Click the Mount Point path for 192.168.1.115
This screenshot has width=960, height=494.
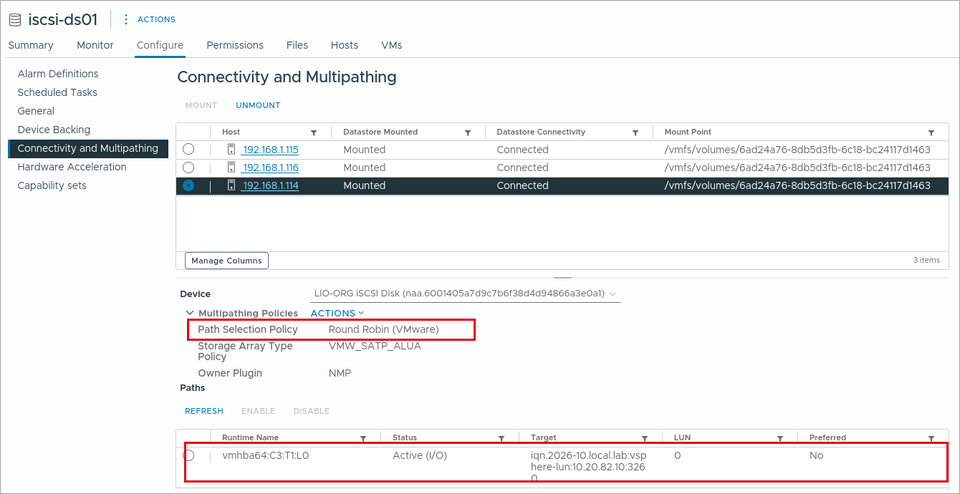(x=797, y=149)
